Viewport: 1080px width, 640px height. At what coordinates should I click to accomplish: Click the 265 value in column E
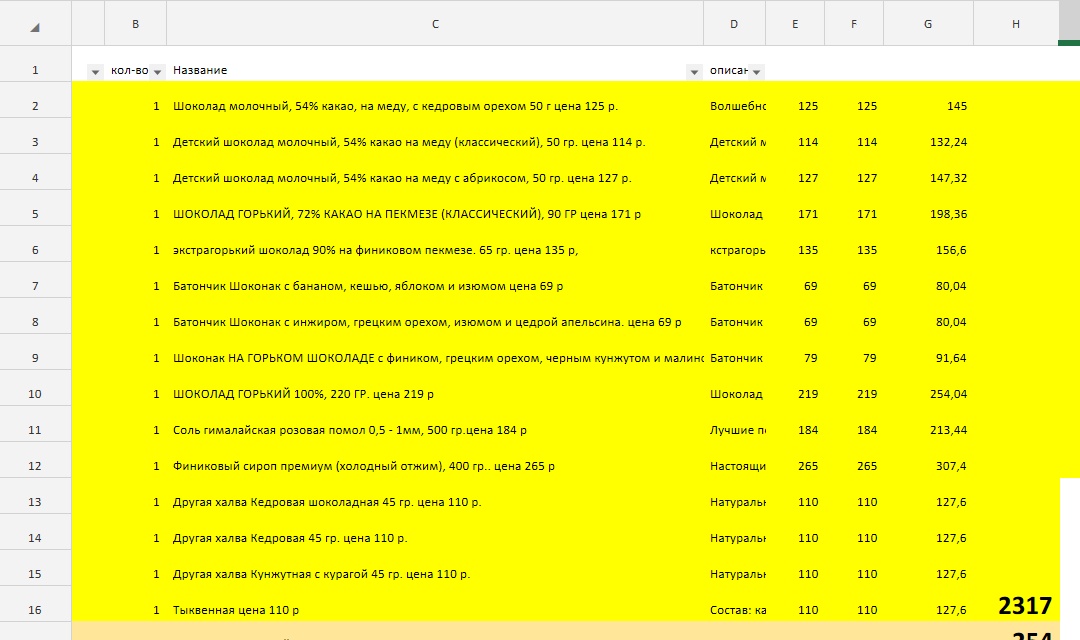coord(807,466)
